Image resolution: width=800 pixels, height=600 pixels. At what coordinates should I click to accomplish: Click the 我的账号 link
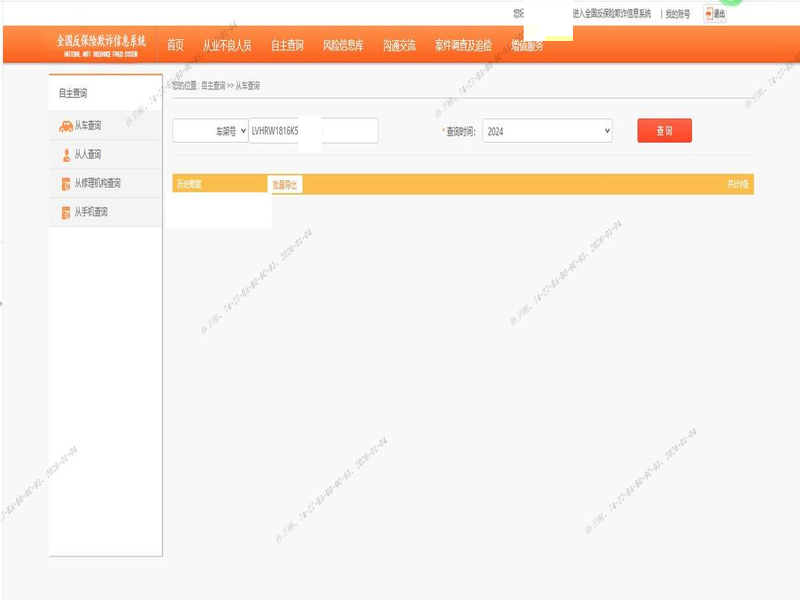679,14
